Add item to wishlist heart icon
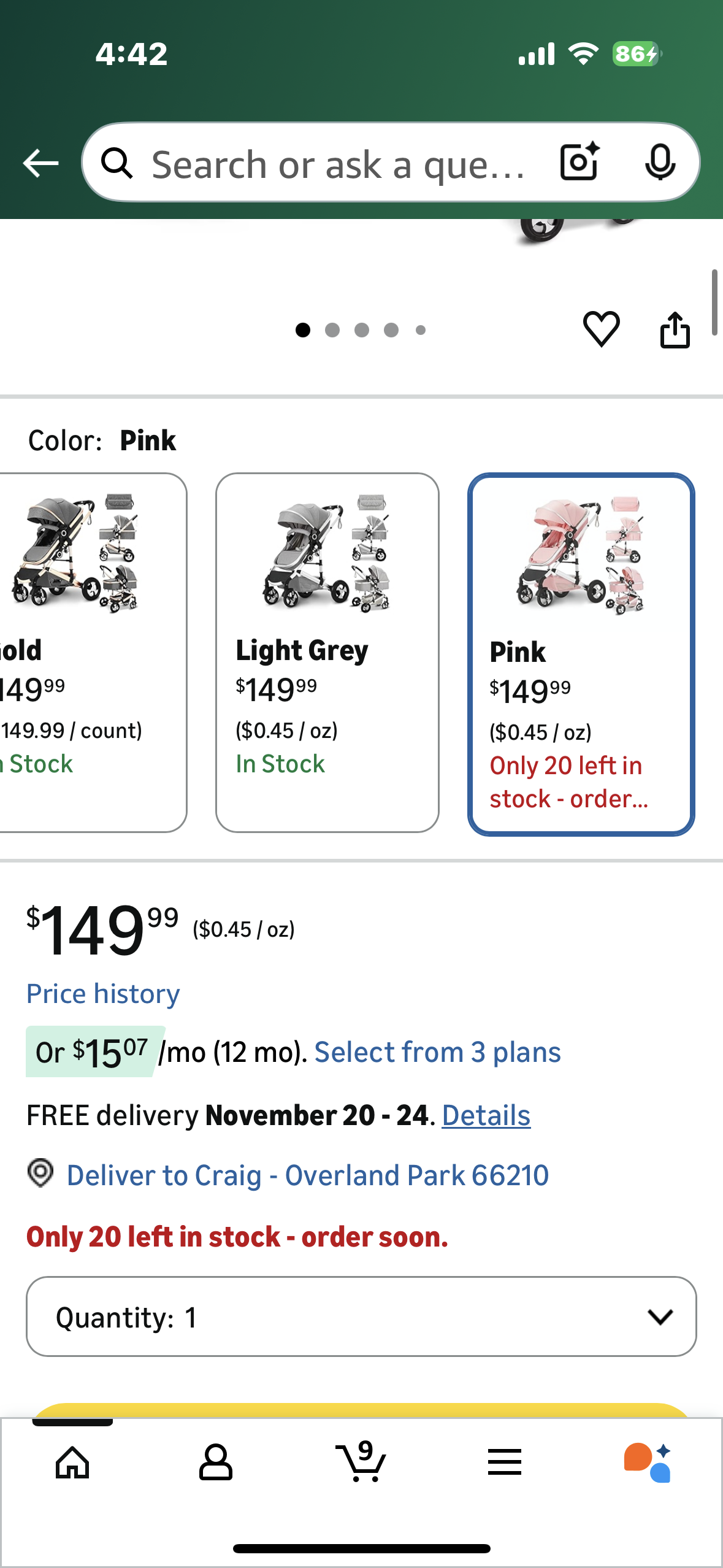The height and width of the screenshot is (1568, 723). pyautogui.click(x=601, y=329)
